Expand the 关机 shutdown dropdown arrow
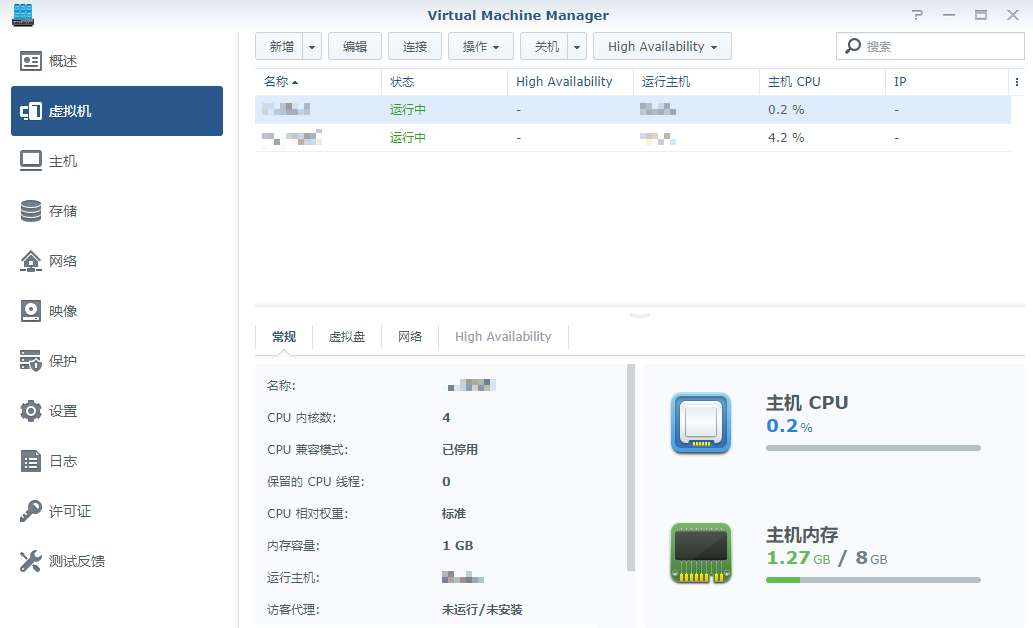 (577, 47)
